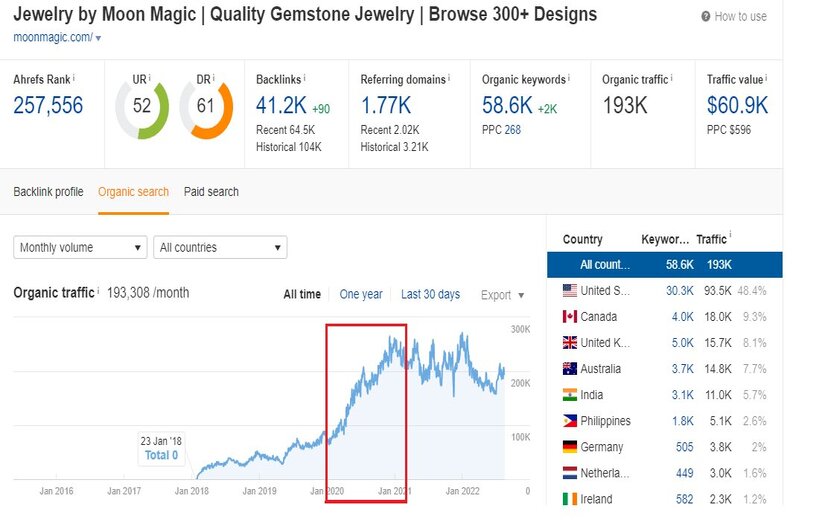825x525 pixels.
Task: Click 5.0K keywords for United Kingdom
Action: tap(682, 343)
